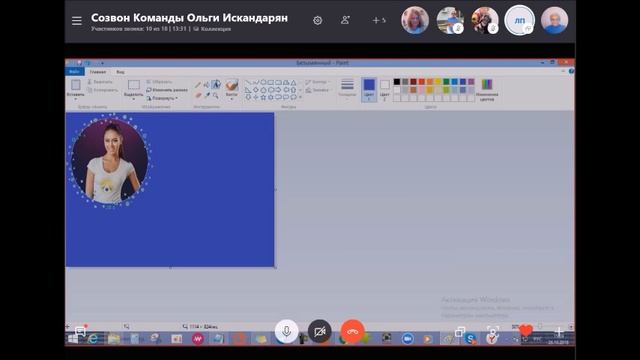This screenshot has height=360, width=640.
Task: Open the Zoom app in shared taskbar
Action: 407,339
